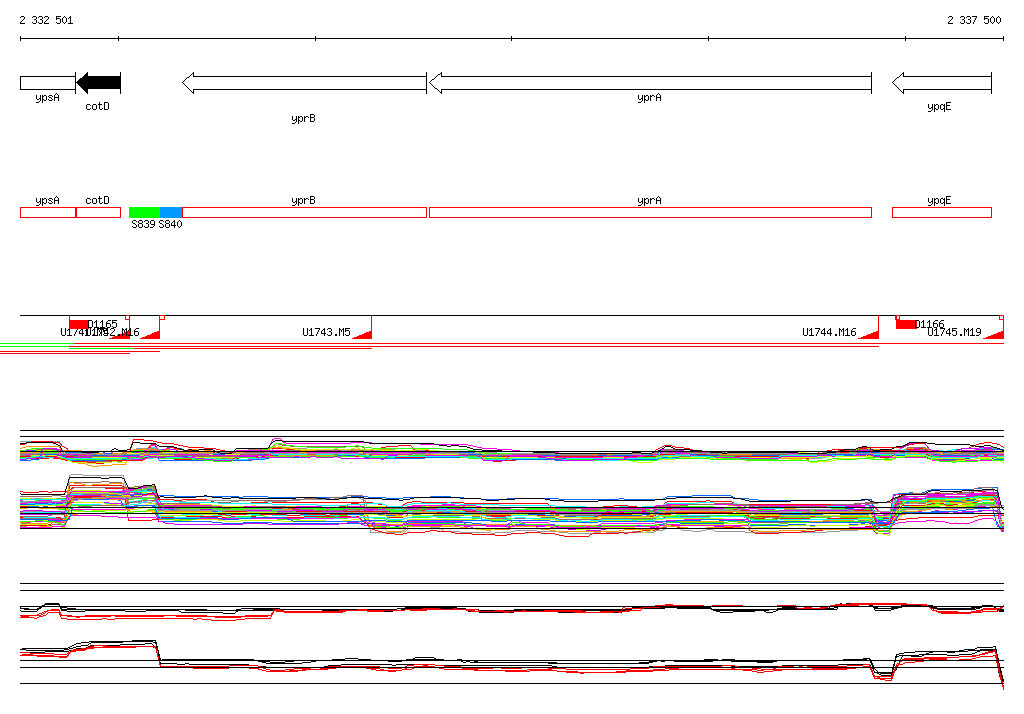Viewport: 1024px width, 714px height.
Task: Click the yprB label under the top gene arrow
Action: click(x=304, y=118)
